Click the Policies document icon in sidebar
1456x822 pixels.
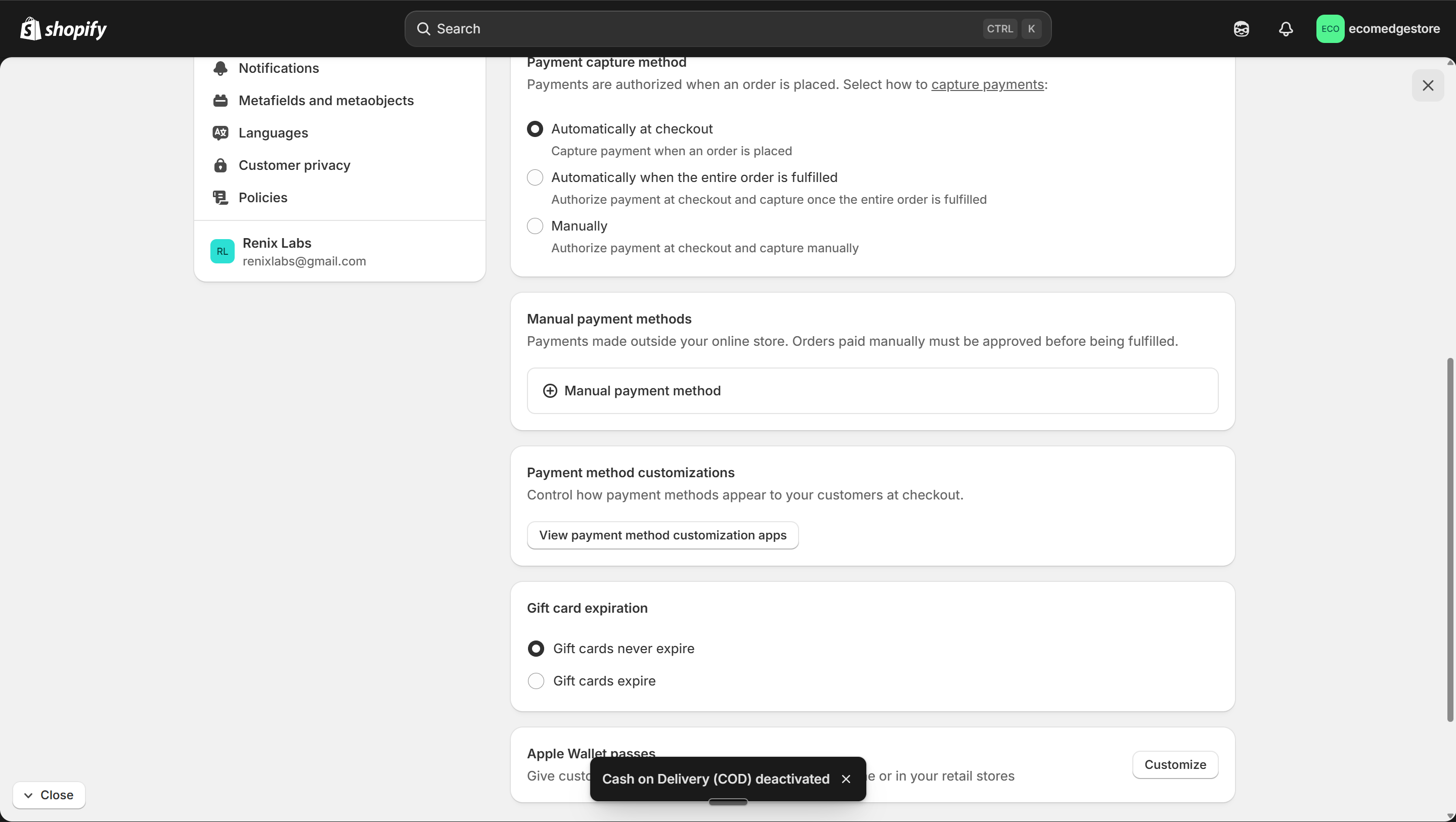pyautogui.click(x=221, y=197)
